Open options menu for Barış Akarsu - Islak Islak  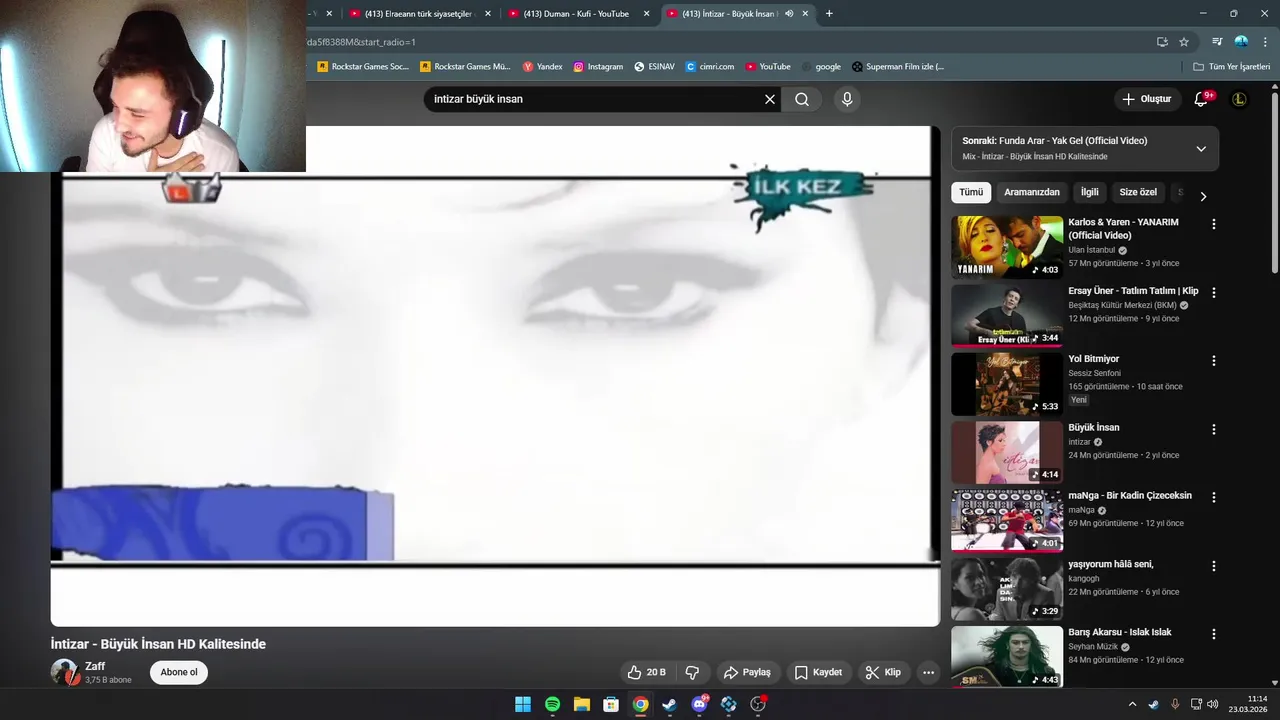point(1214,634)
